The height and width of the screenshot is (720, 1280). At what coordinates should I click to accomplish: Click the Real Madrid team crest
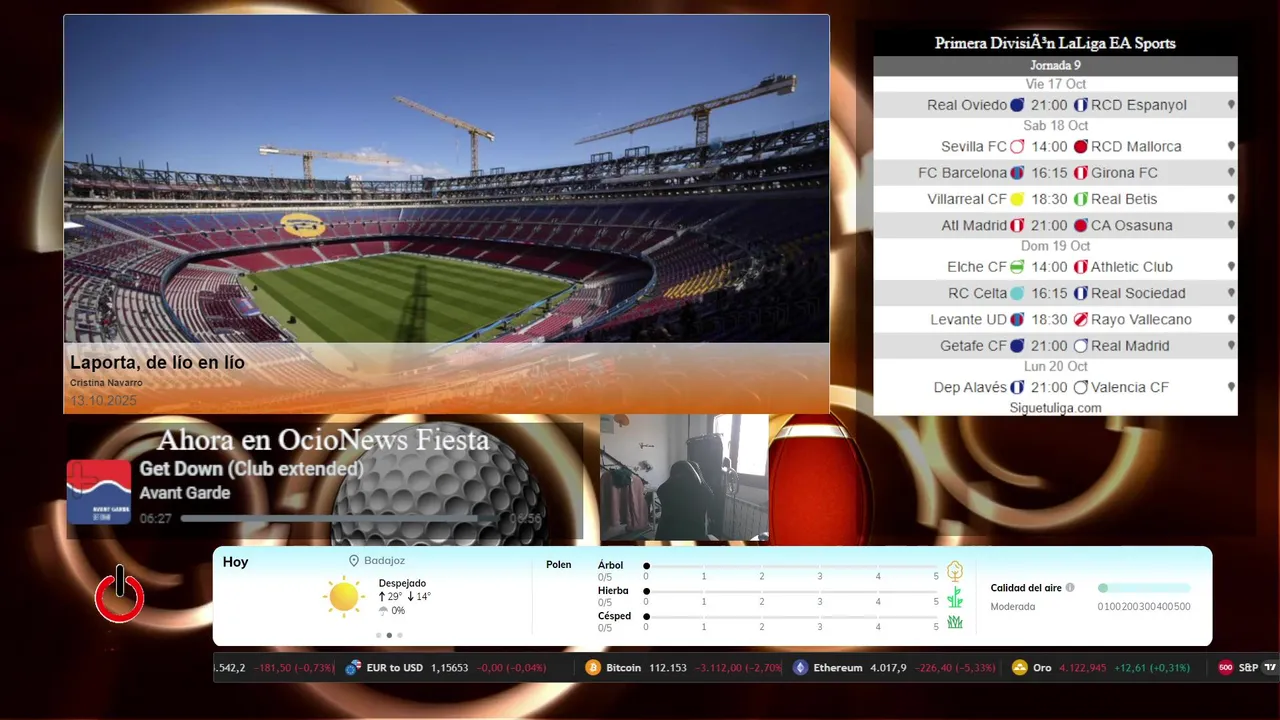click(1081, 346)
